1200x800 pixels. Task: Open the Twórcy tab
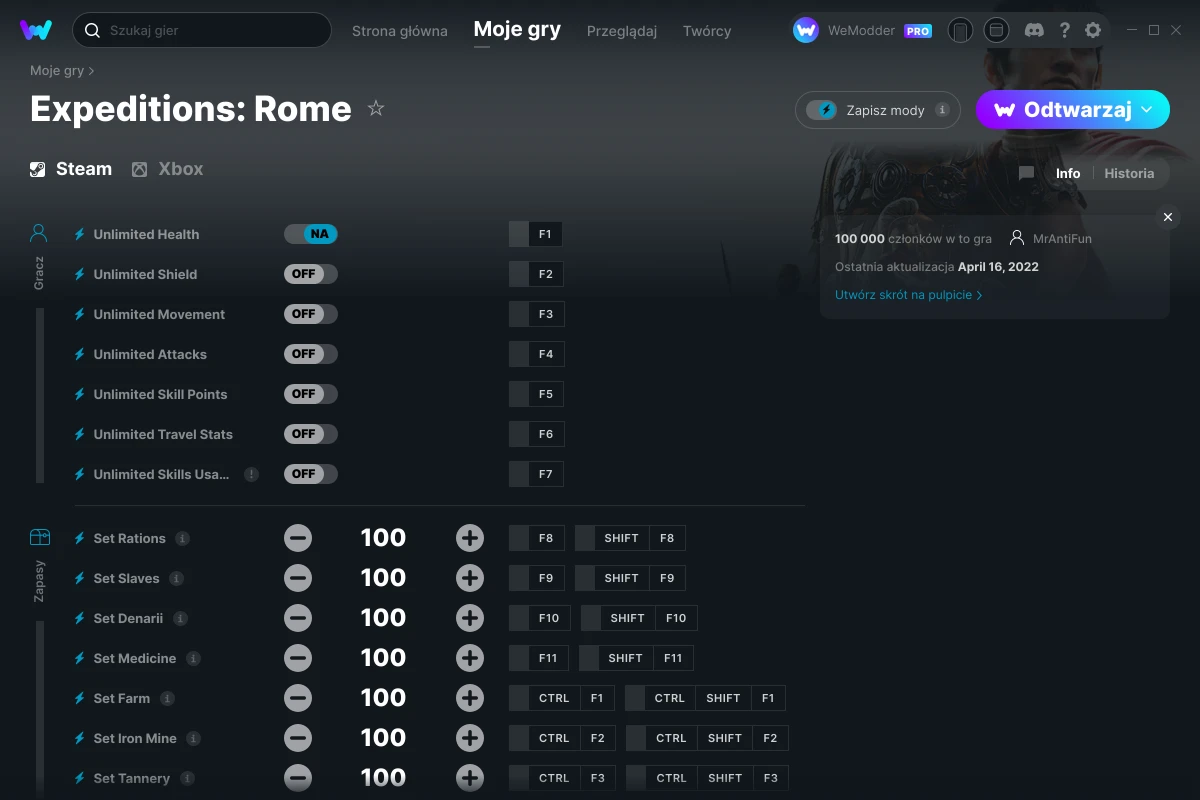click(707, 31)
